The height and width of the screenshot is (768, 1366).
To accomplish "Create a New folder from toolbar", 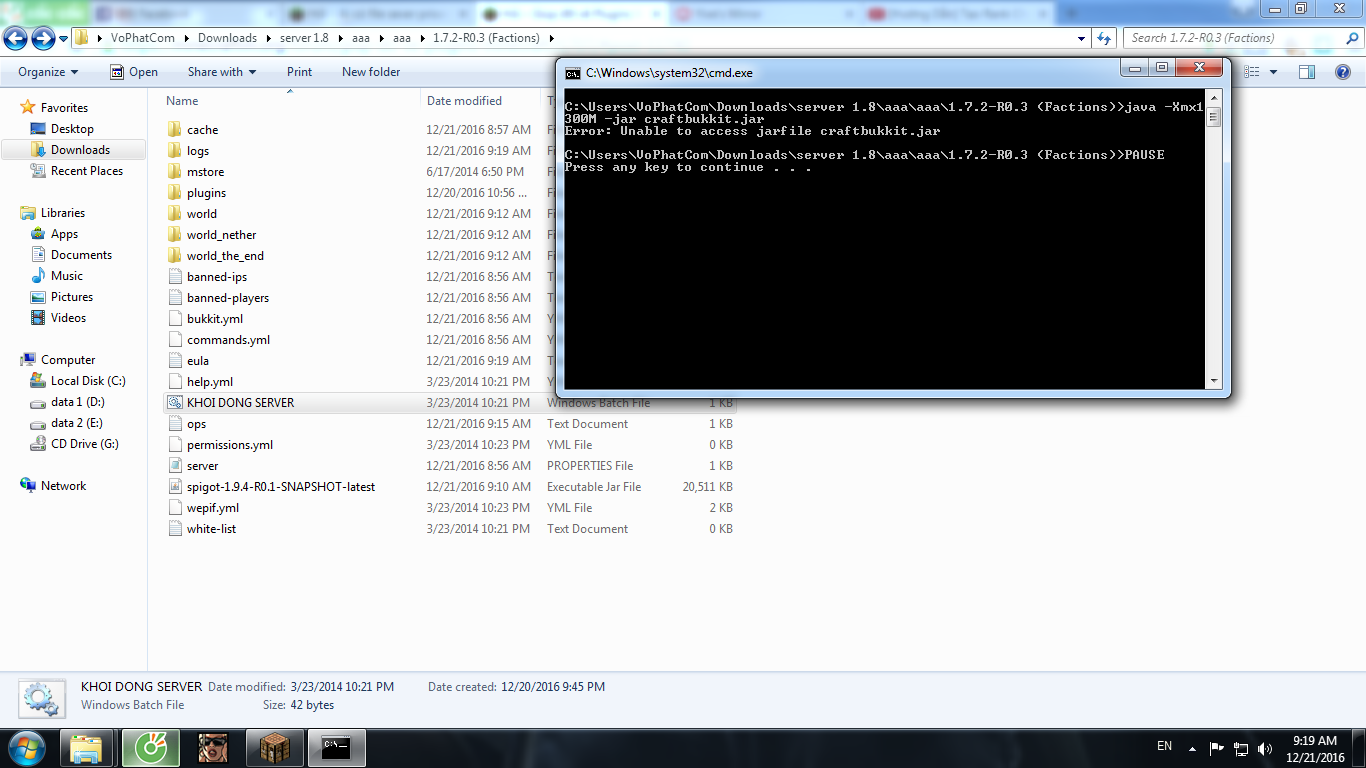I will click(371, 72).
